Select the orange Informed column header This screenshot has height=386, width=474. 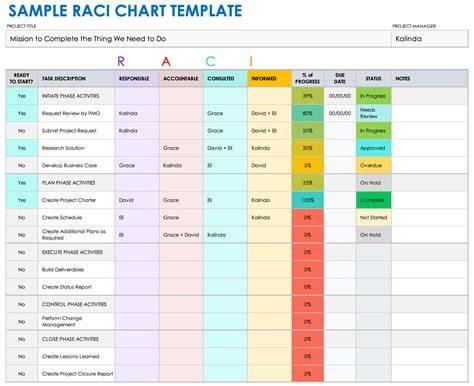pos(270,79)
